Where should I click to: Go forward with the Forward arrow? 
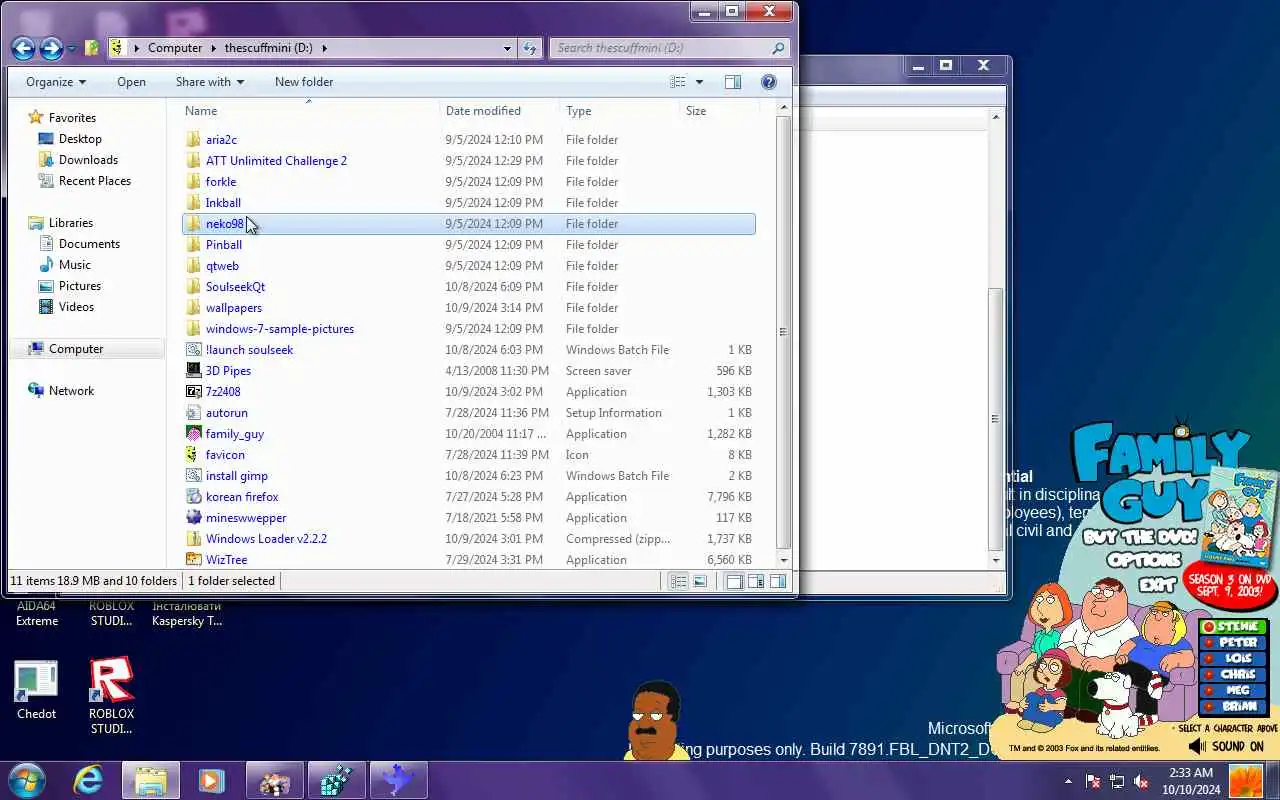click(51, 47)
